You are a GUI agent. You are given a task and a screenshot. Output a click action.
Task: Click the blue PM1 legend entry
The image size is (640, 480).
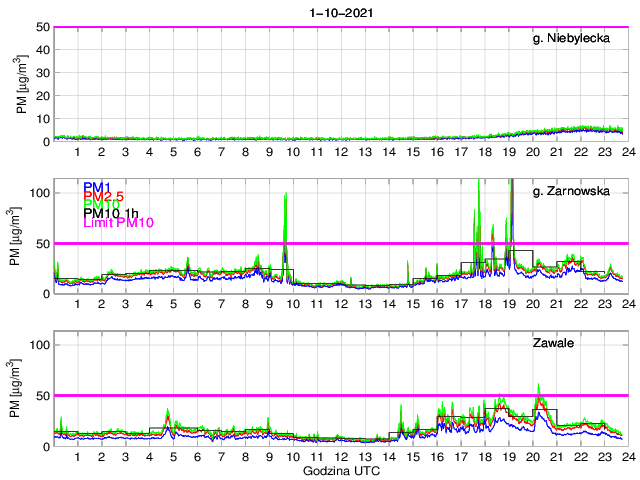pyautogui.click(x=98, y=187)
